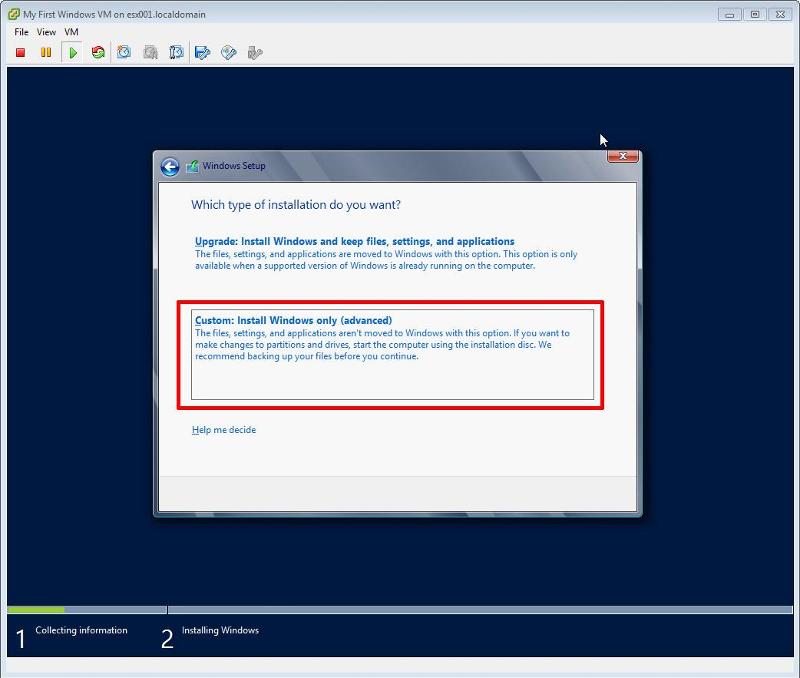Choose Custom: Install Windows only (advanced)

pyautogui.click(x=392, y=354)
